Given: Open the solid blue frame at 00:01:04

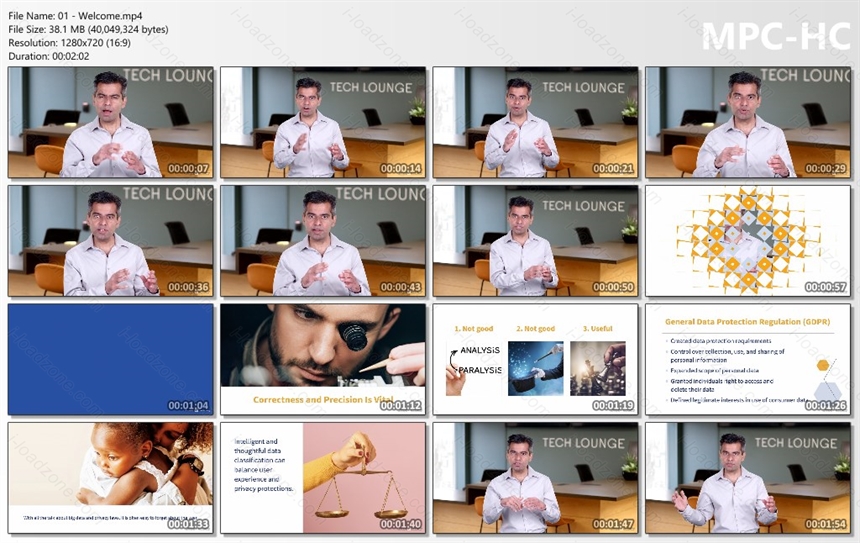Looking at the screenshot, I should coord(111,359).
